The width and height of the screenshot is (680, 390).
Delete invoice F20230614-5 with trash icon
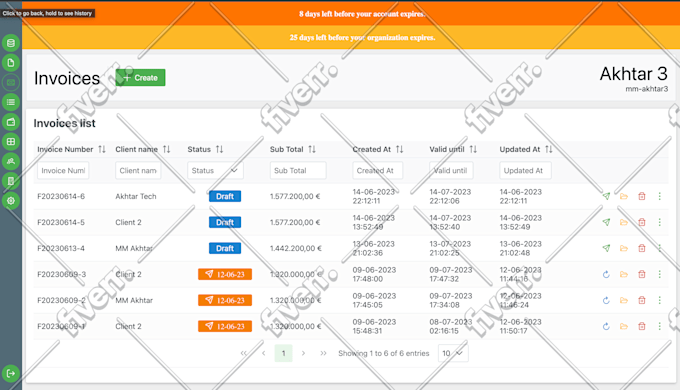pyautogui.click(x=642, y=222)
